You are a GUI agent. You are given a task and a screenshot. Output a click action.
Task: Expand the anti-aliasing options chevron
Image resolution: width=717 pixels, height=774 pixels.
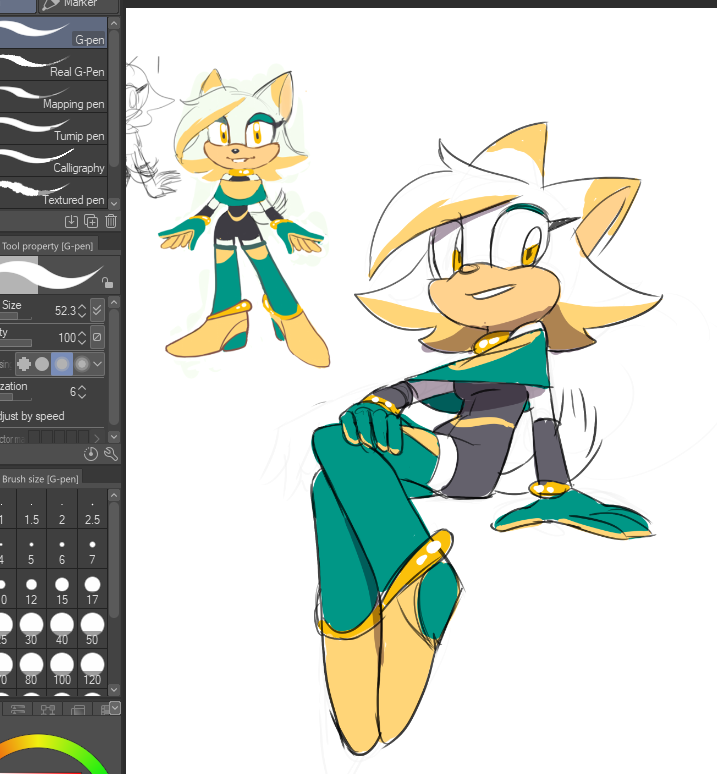[x=98, y=364]
